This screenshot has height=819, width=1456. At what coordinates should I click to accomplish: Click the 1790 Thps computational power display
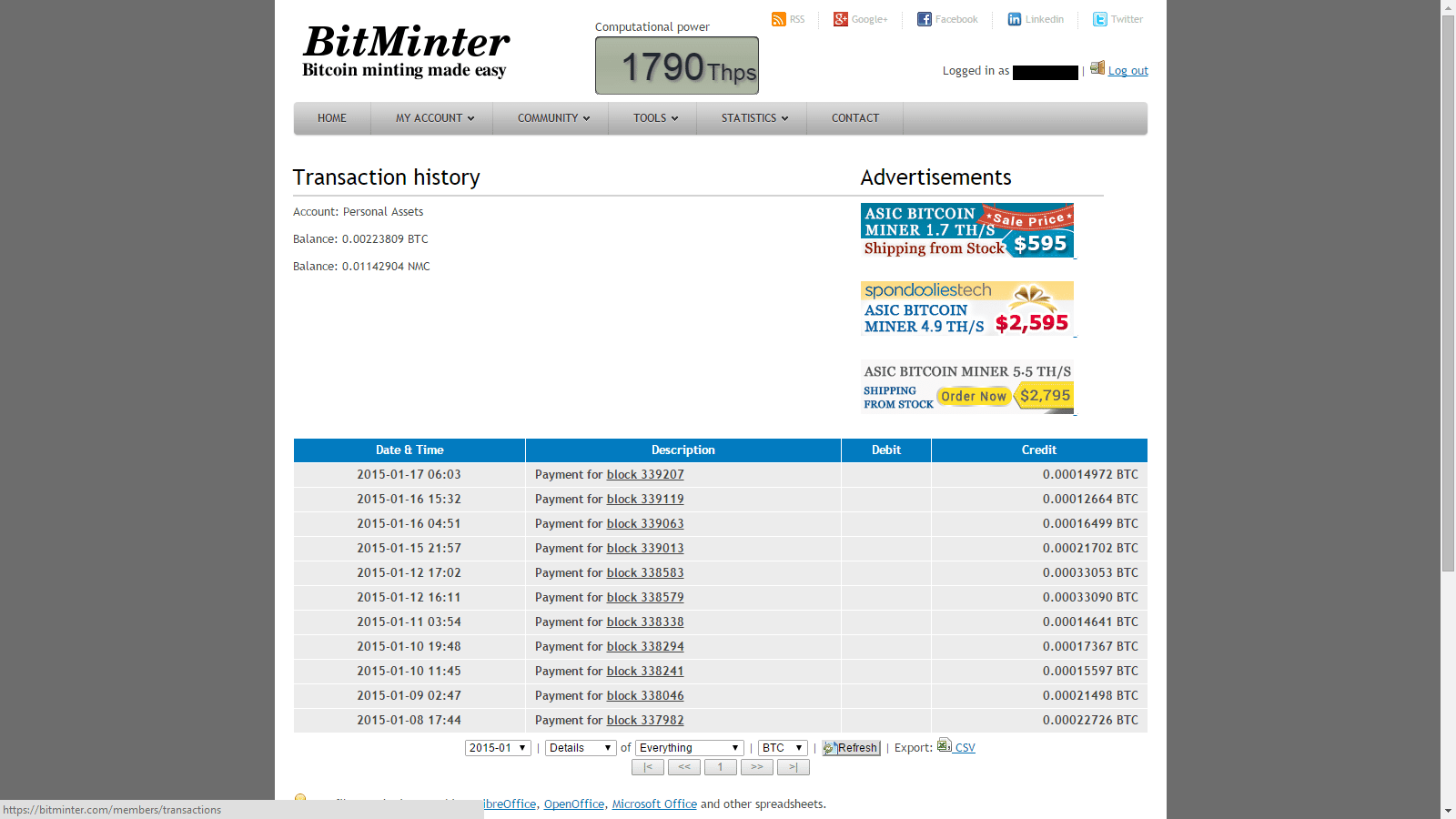tap(677, 66)
